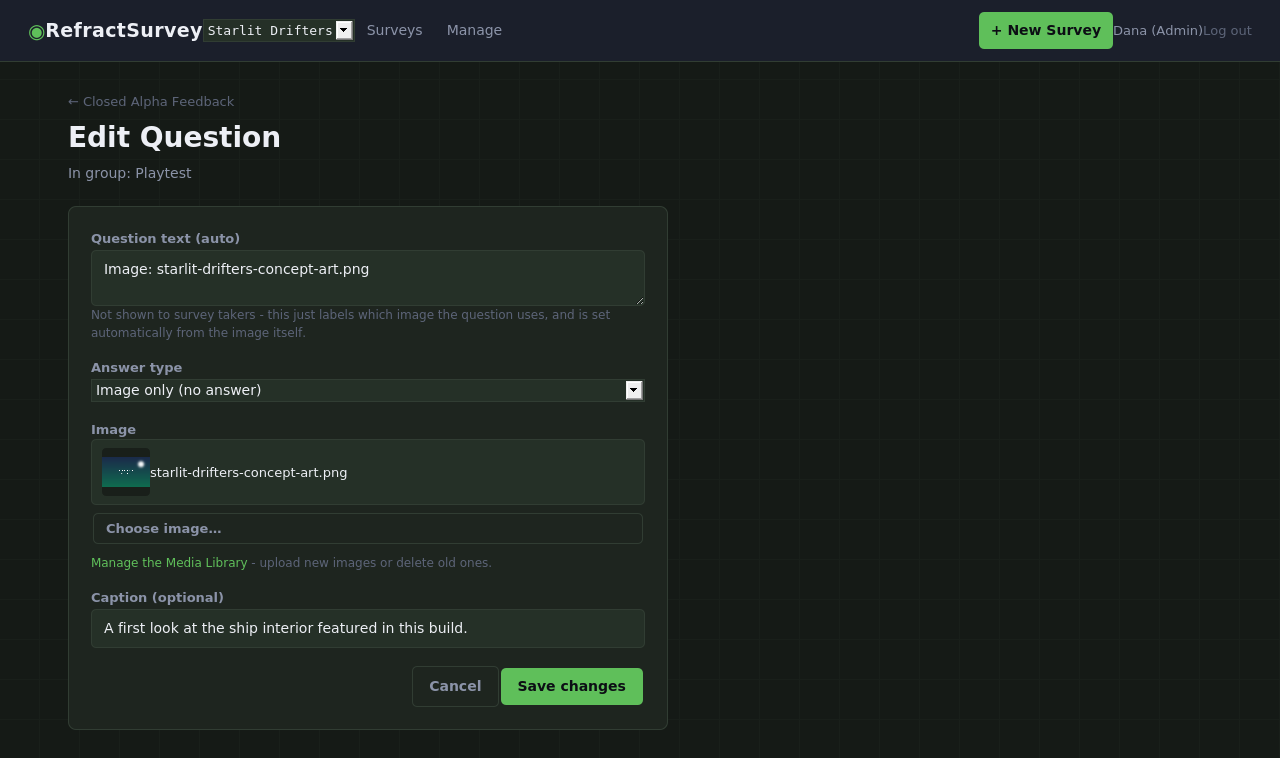Edit the Caption input field
Viewport: 1280px width, 758px height.
[368, 628]
